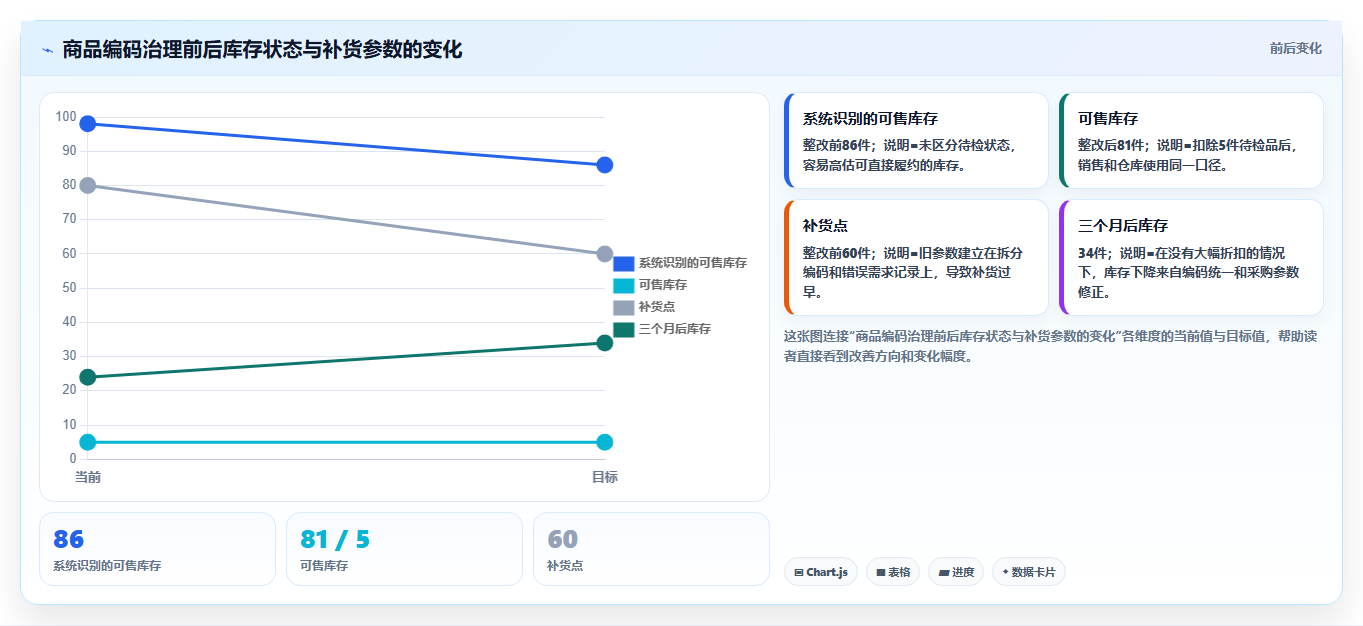Viewport: 1363px width, 626px height.
Task: Toggle the green 三个月后库存 legend swatch
Action: [x=623, y=329]
